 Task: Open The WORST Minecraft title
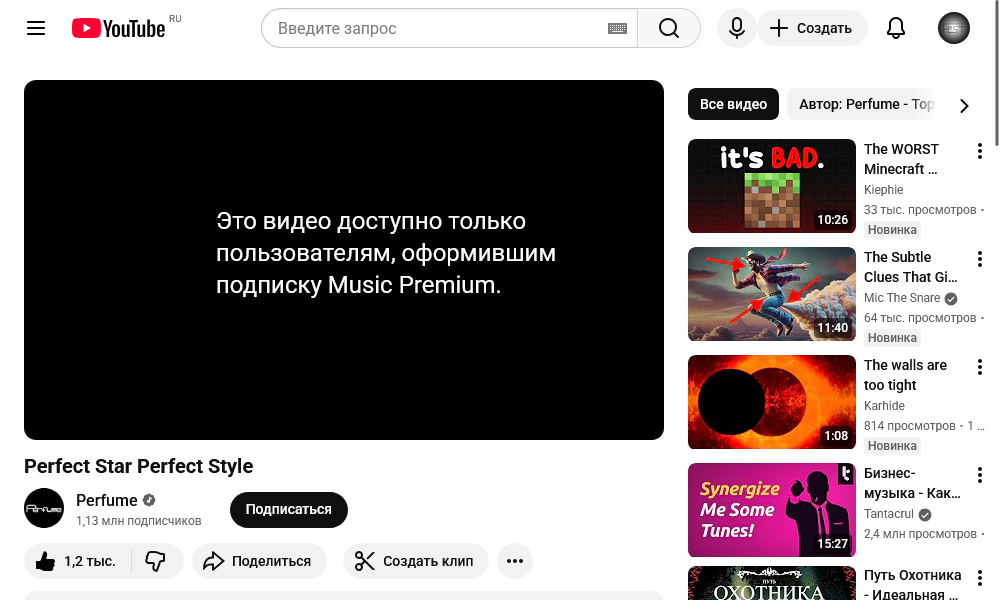901,159
